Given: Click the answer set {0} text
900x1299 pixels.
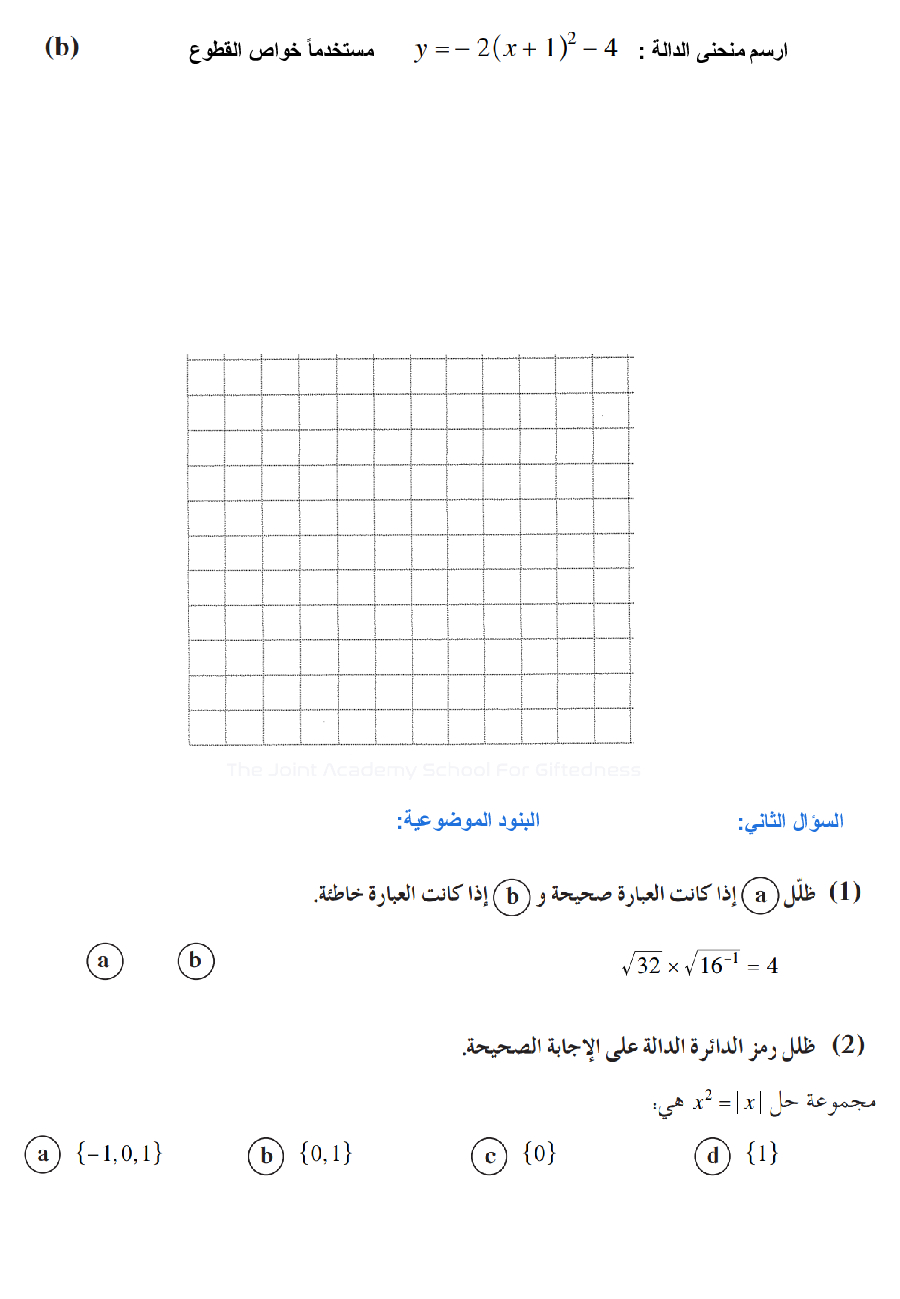Looking at the screenshot, I should click(539, 1154).
